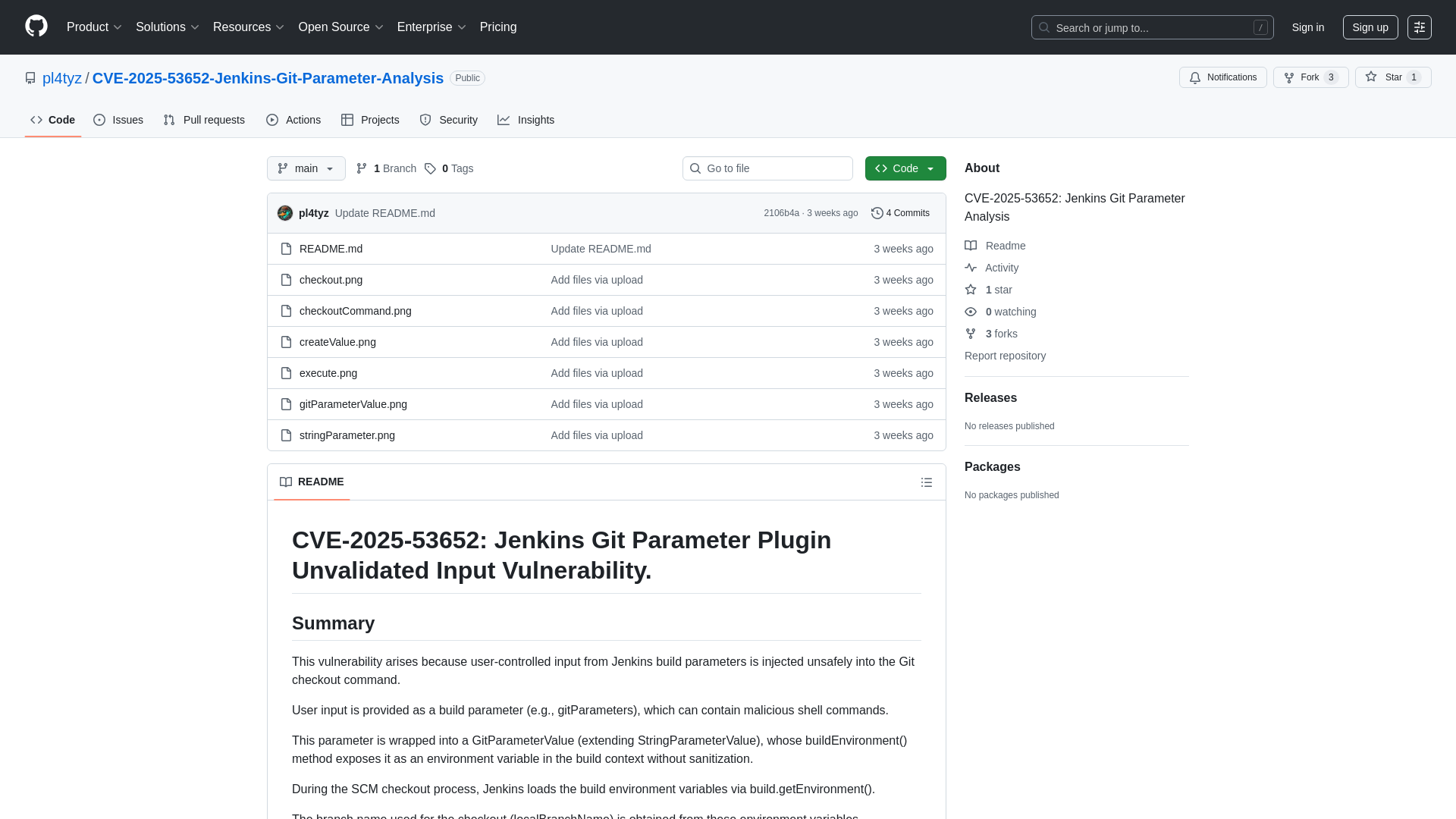View the 4 Commits history
Image resolution: width=1456 pixels, height=819 pixels.
pyautogui.click(x=900, y=213)
